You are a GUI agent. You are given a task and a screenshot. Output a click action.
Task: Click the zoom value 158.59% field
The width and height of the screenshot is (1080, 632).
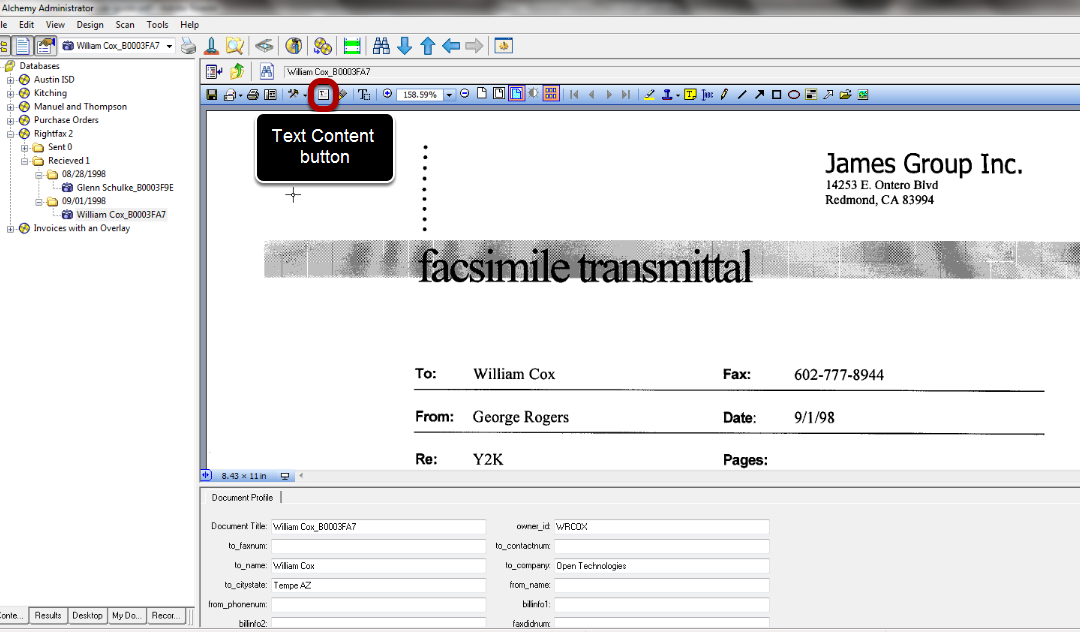click(419, 95)
